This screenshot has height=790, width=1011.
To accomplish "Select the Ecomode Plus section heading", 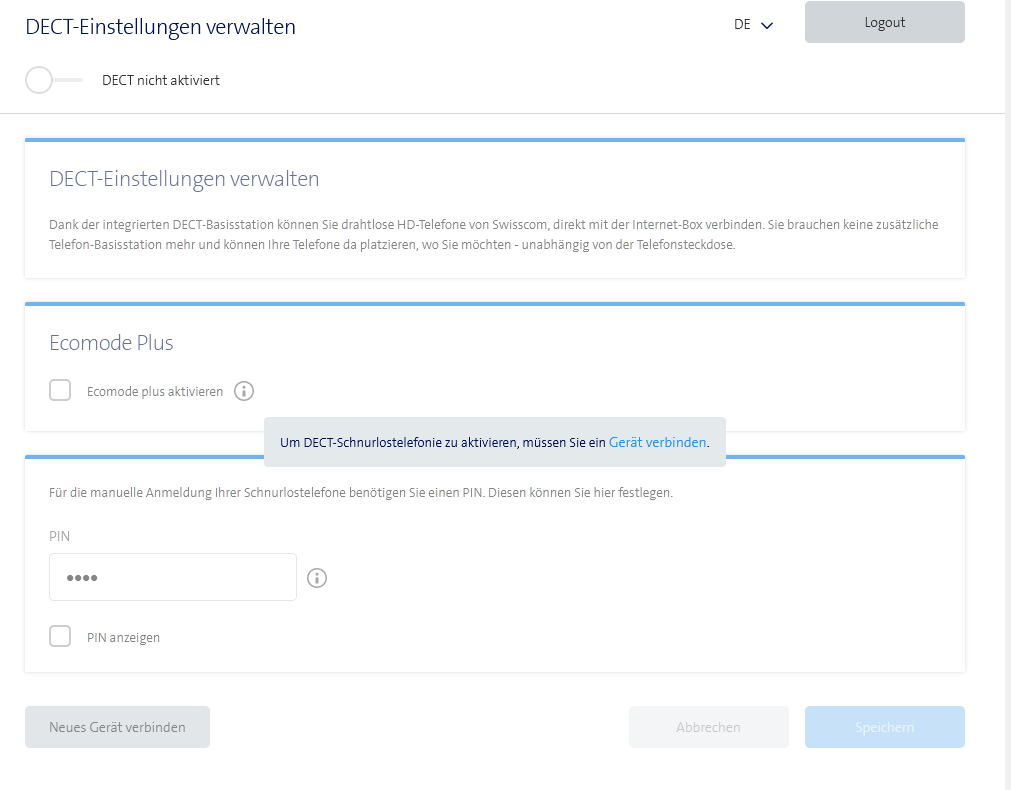I will pyautogui.click(x=111, y=343).
